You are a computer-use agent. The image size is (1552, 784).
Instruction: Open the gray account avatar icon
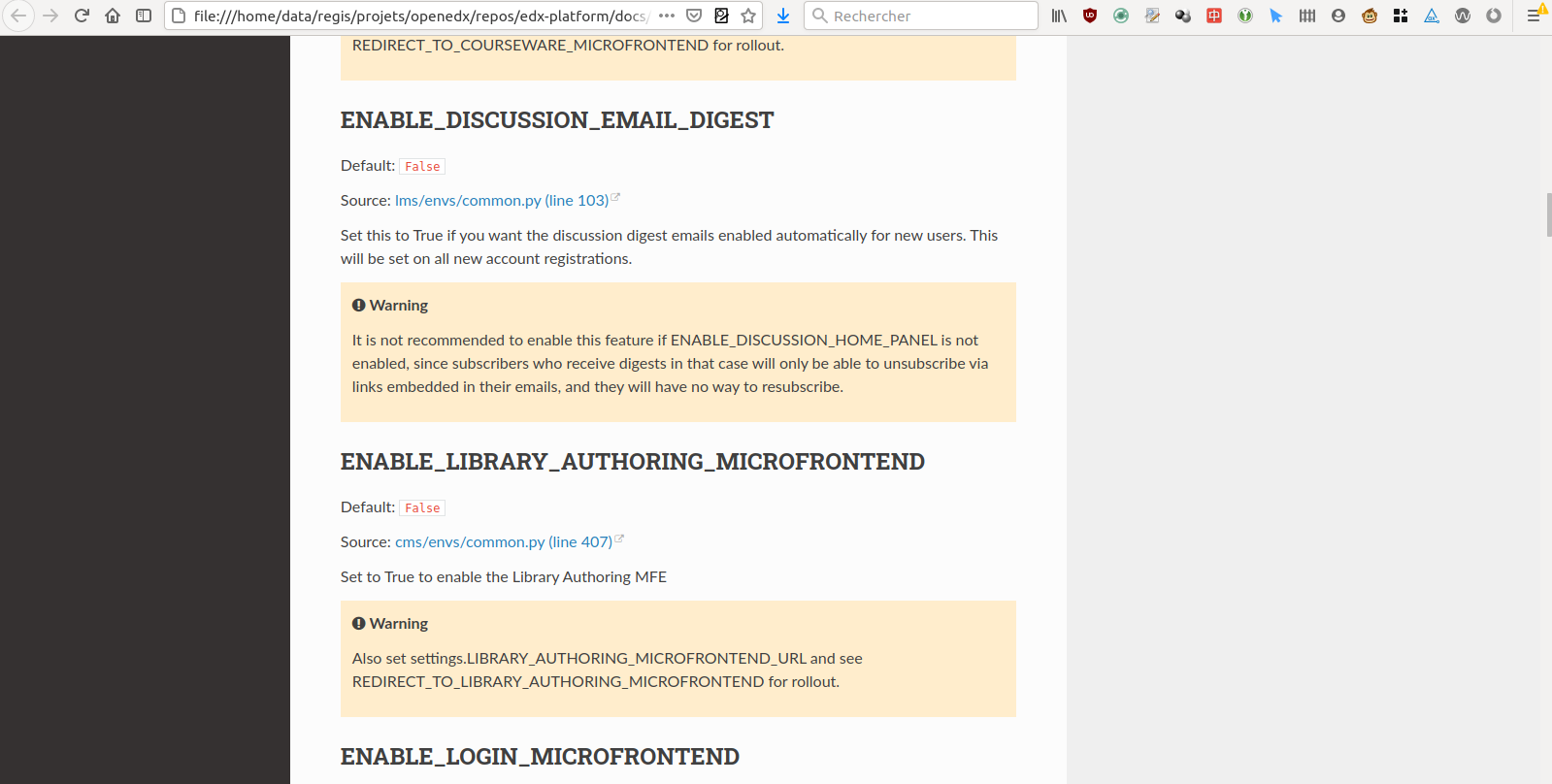1338,16
